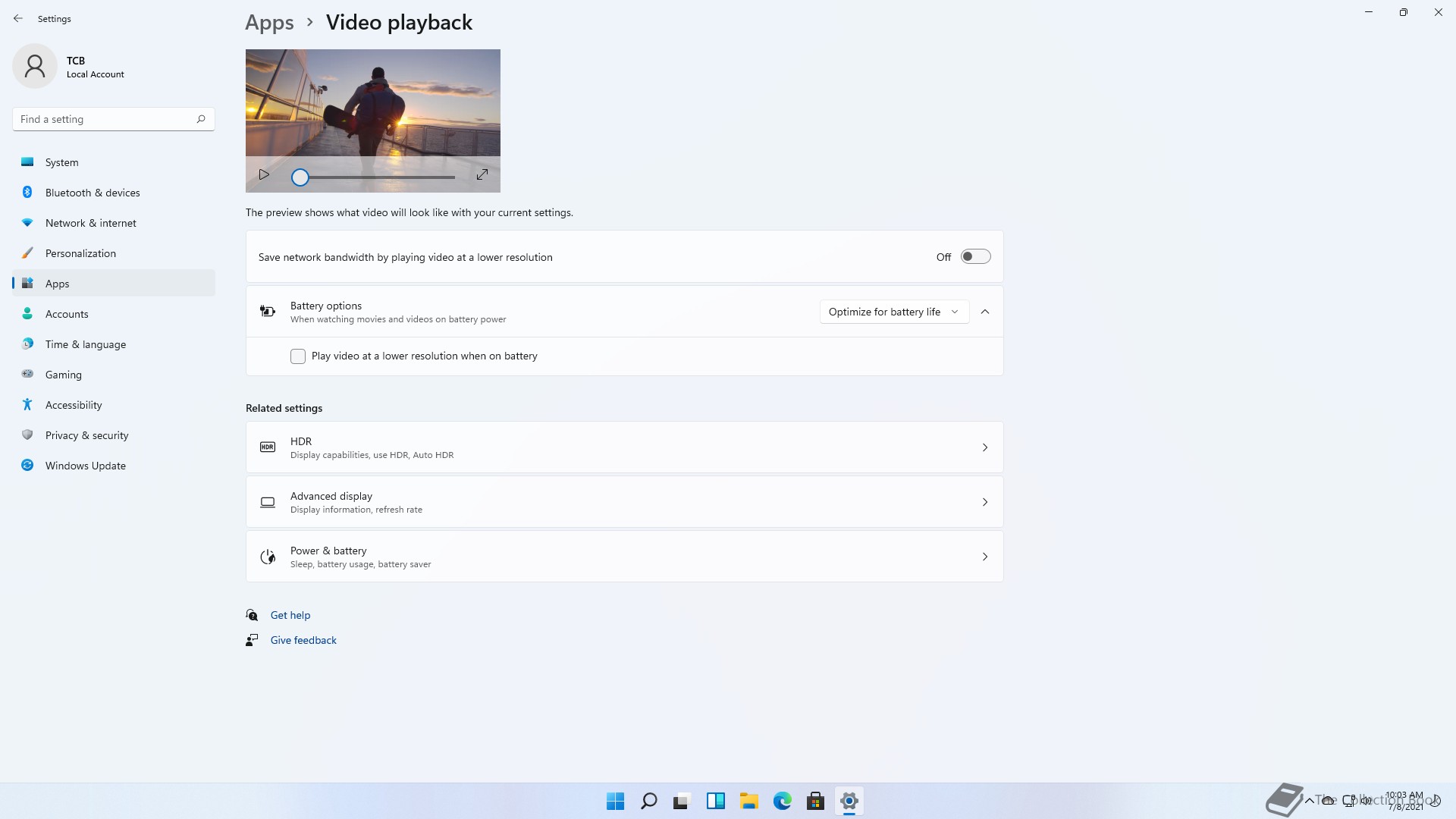1456x819 pixels.
Task: Click the TCB user account avatar
Action: [35, 66]
